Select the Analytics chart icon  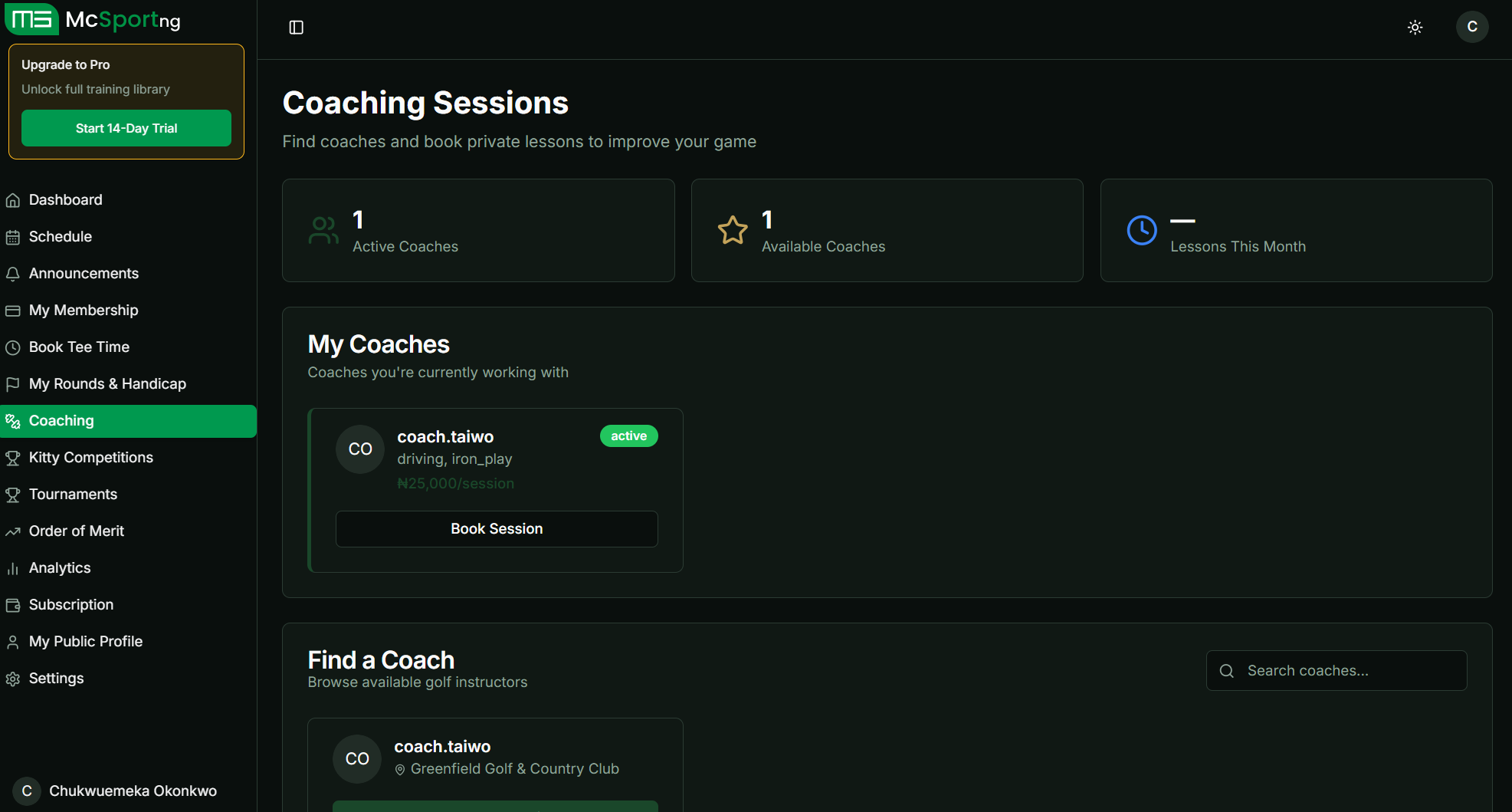coord(14,567)
